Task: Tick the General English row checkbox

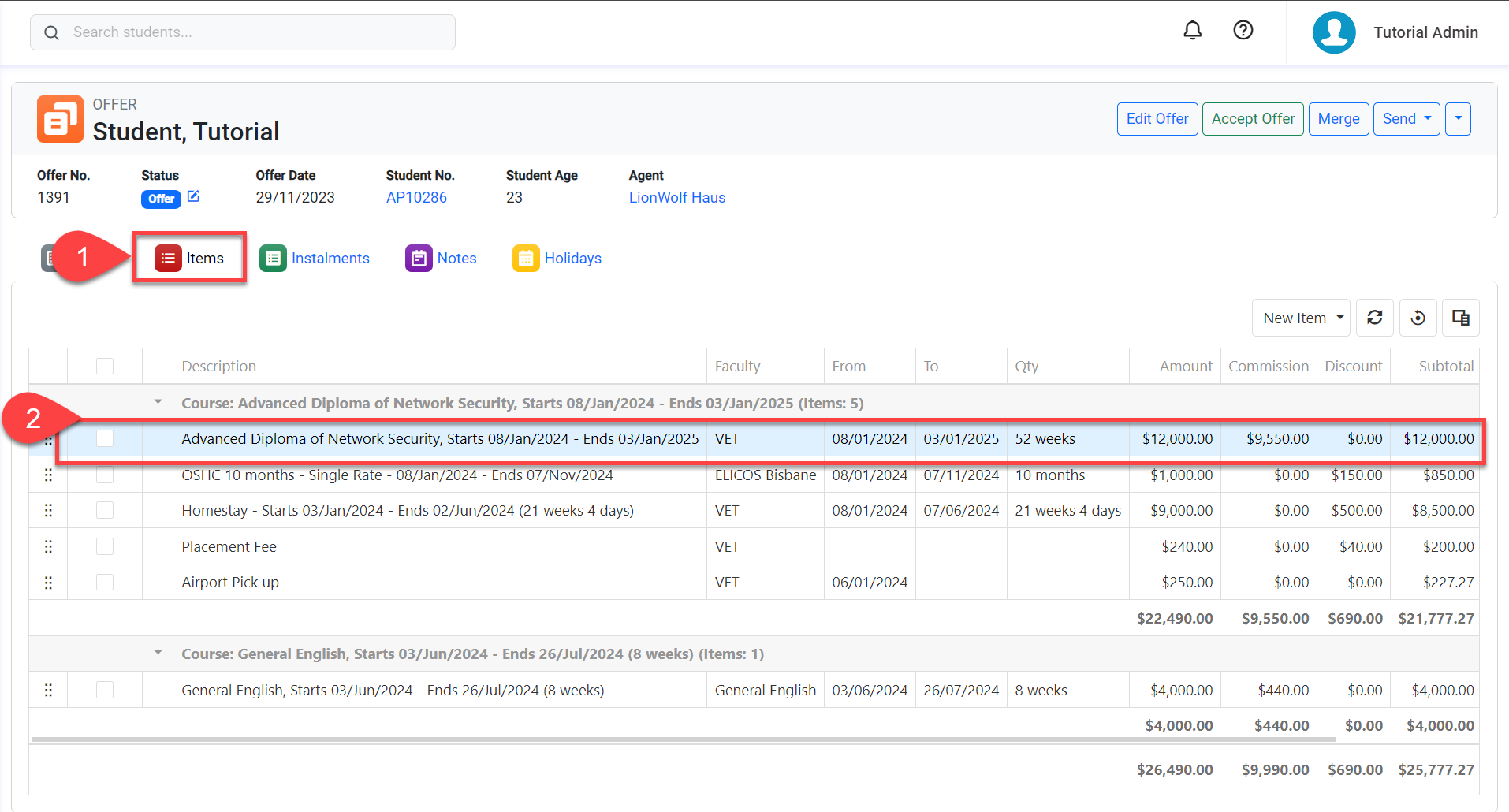Action: 105,690
